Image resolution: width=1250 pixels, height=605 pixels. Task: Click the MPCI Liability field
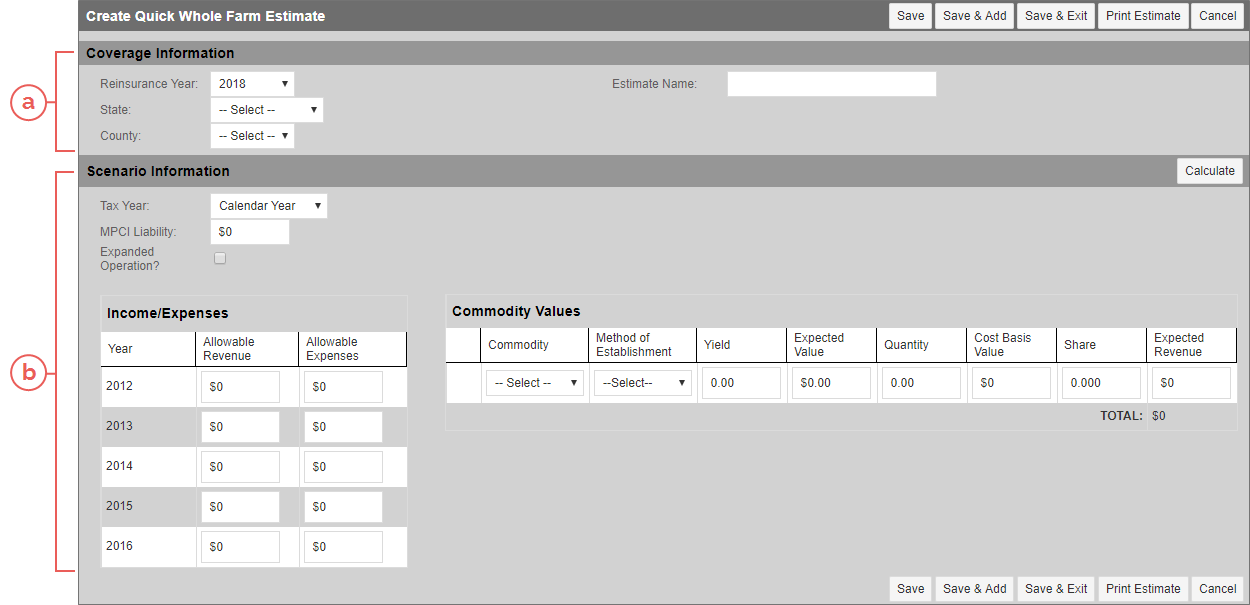tap(249, 231)
